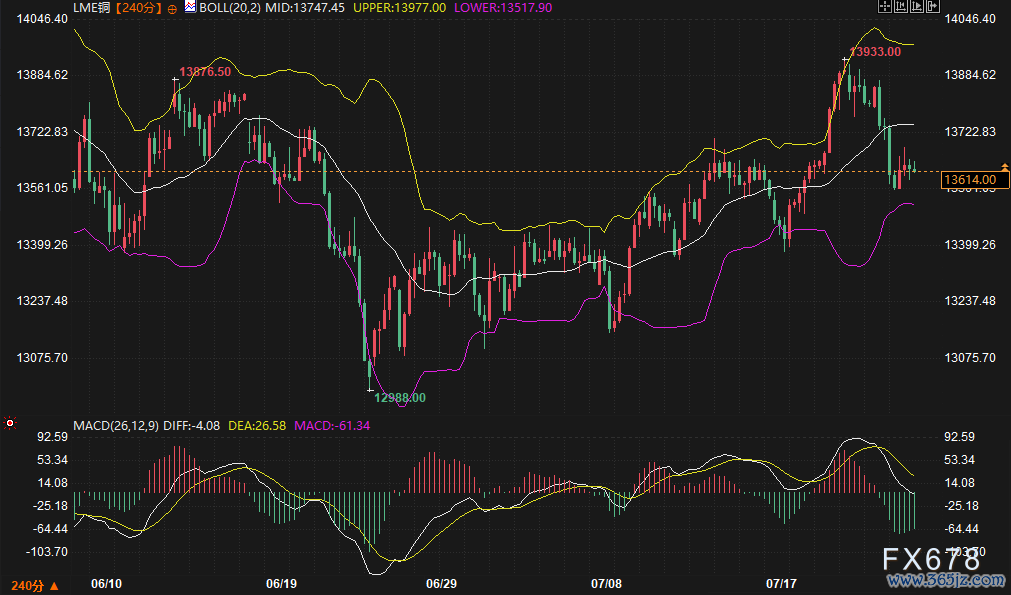The image size is (1011, 595).
Task: Click the 07/17 date marker on time axis
Action: tap(781, 583)
